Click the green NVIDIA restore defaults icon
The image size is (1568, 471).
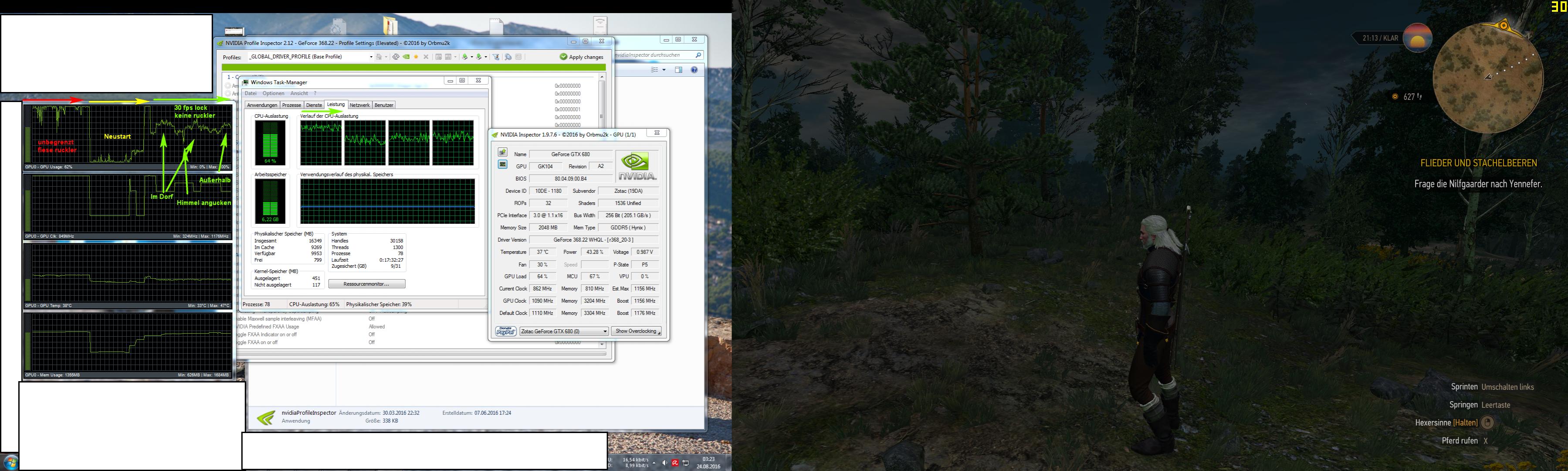pos(406,57)
